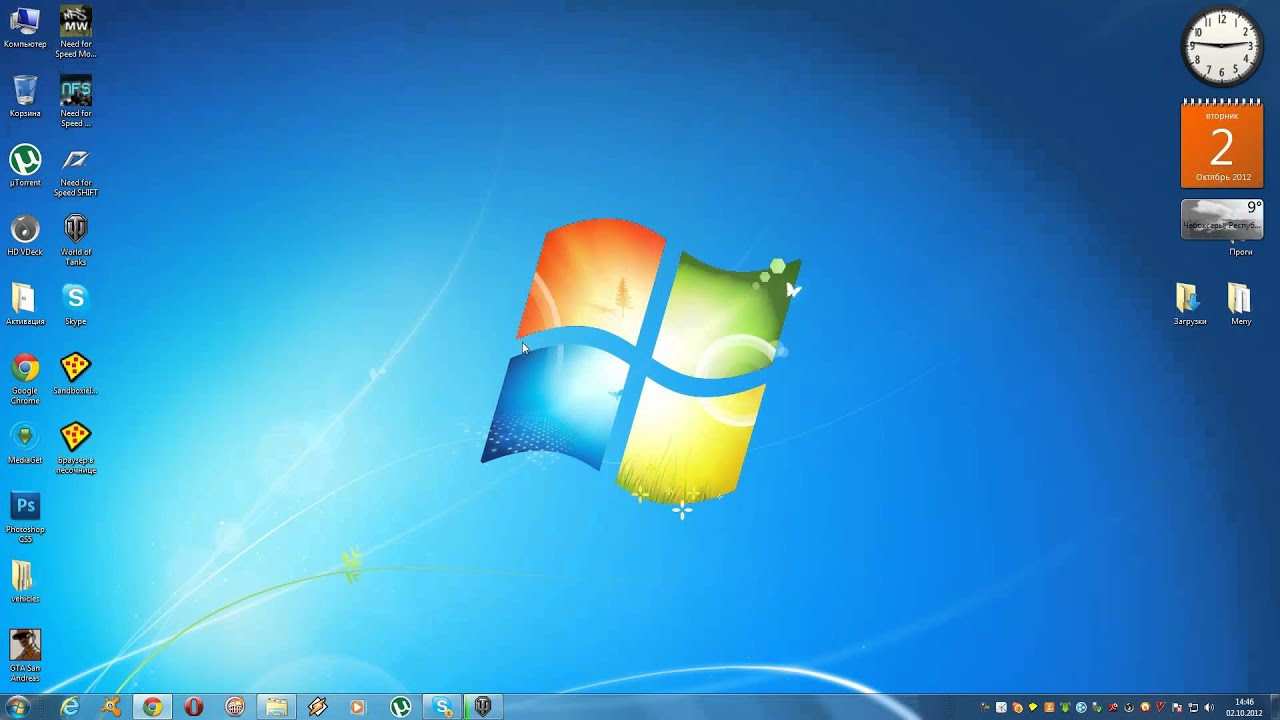Select Need for Speed Most Wanted icon
Image resolution: width=1280 pixels, height=720 pixels.
pyautogui.click(x=76, y=32)
